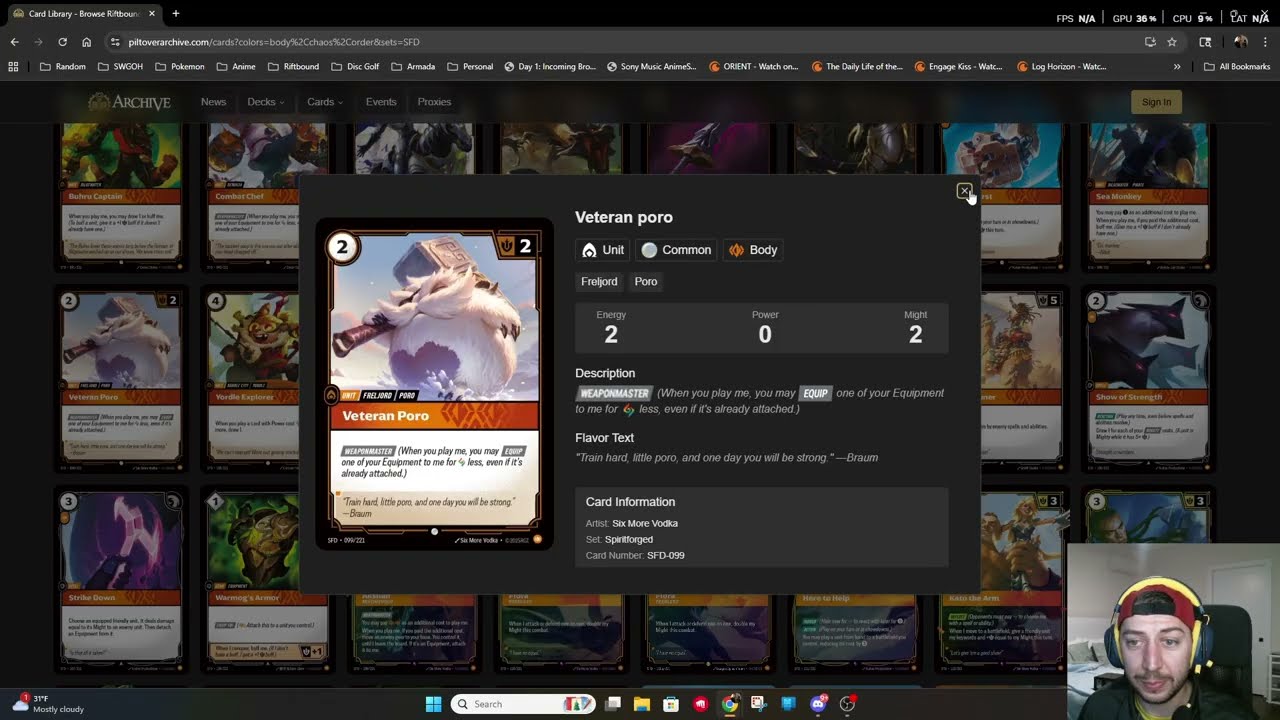Open the Personal bookmarks folder
1280x720 pixels.
pyautogui.click(x=470, y=67)
